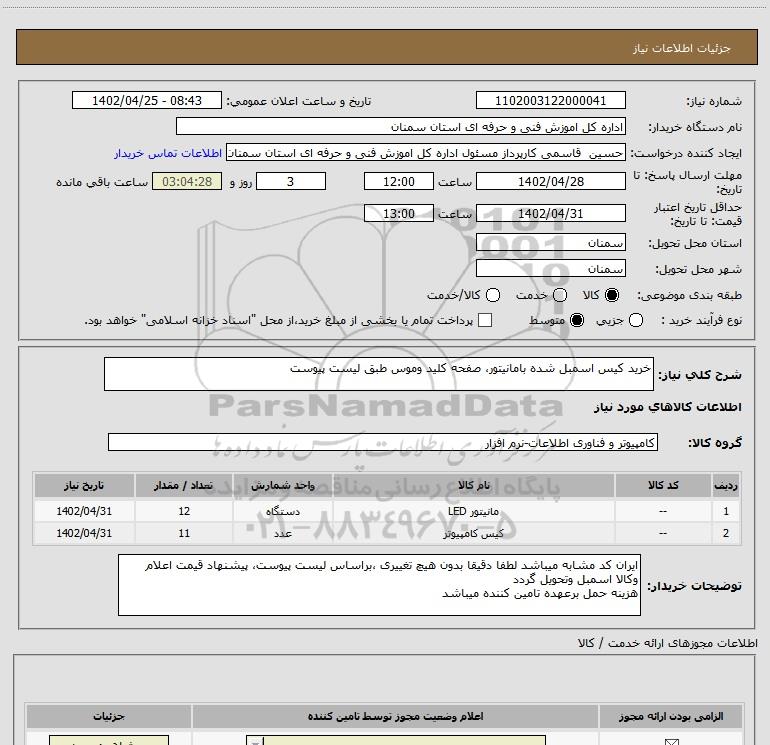
Task: Select the مانیتور LED item name cell
Action: pyautogui.click(x=474, y=511)
